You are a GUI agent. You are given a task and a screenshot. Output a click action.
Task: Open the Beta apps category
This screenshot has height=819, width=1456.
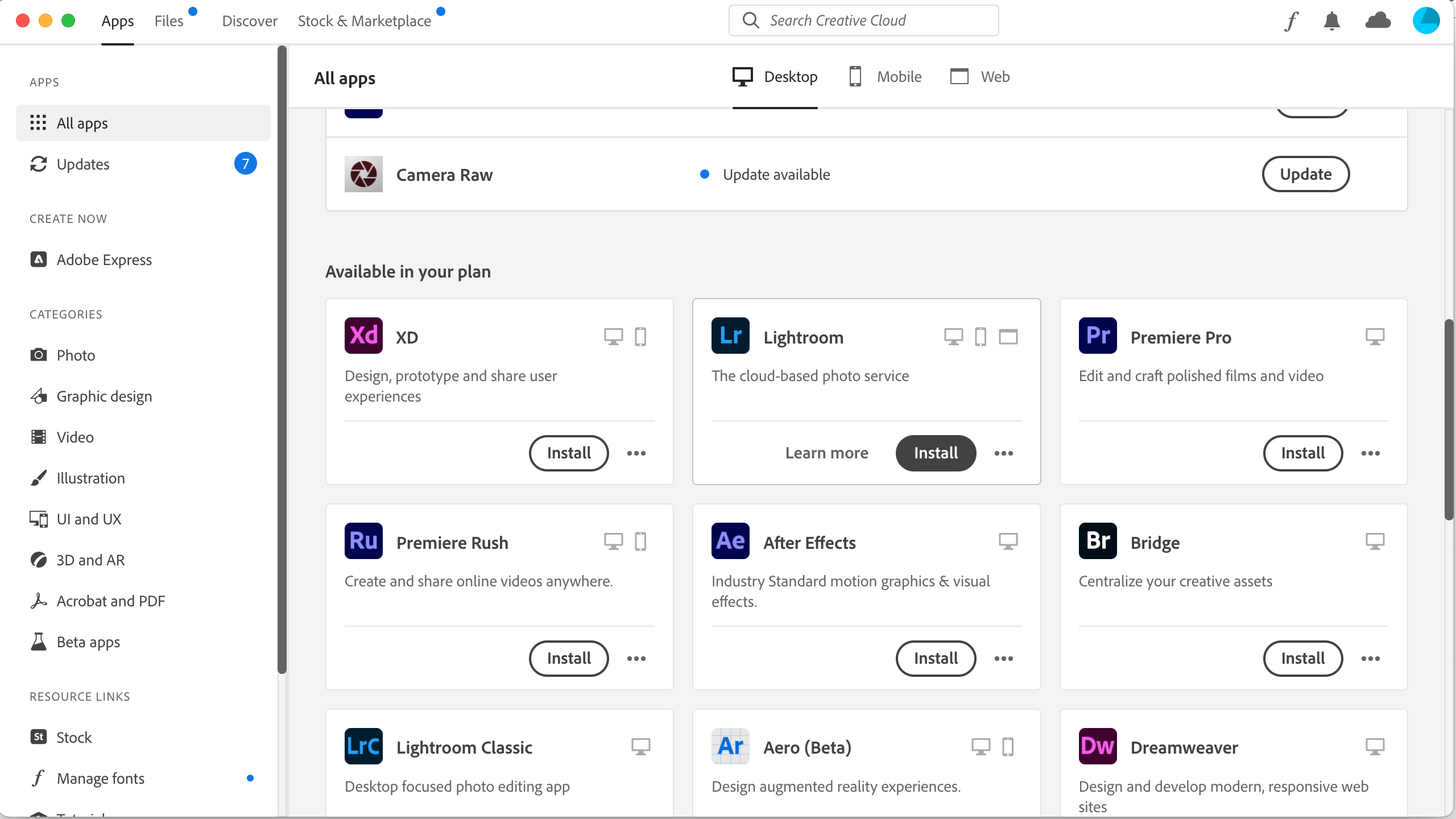coord(143,642)
